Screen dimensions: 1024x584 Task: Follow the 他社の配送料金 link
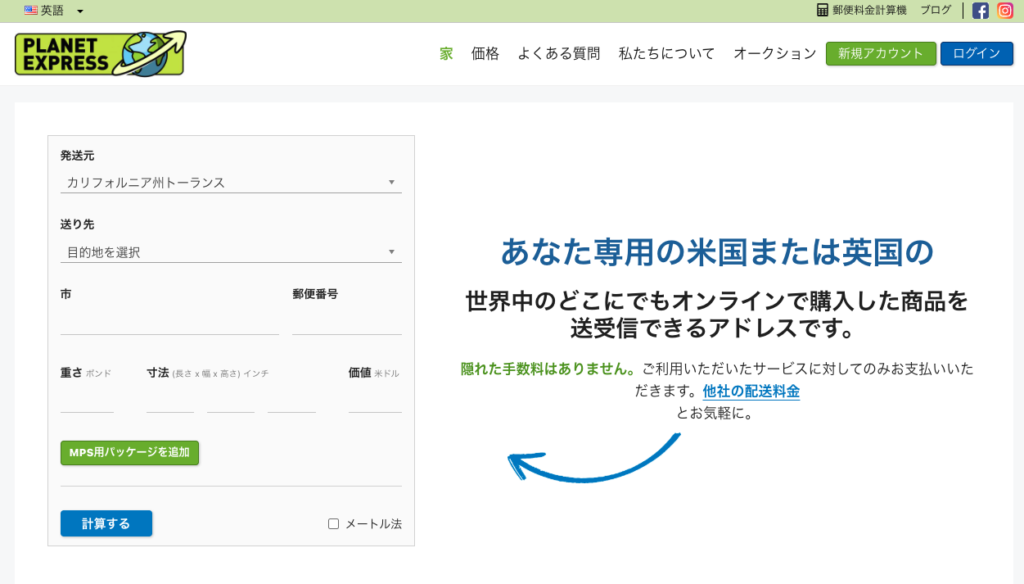[751, 391]
